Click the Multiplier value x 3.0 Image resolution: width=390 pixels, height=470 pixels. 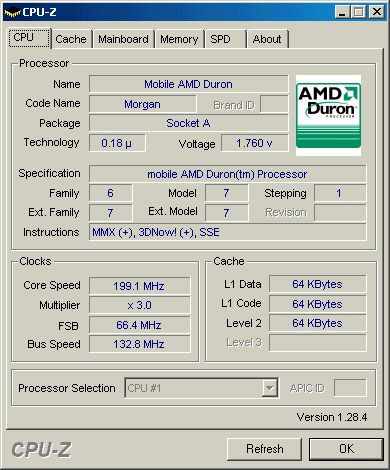tap(140, 305)
